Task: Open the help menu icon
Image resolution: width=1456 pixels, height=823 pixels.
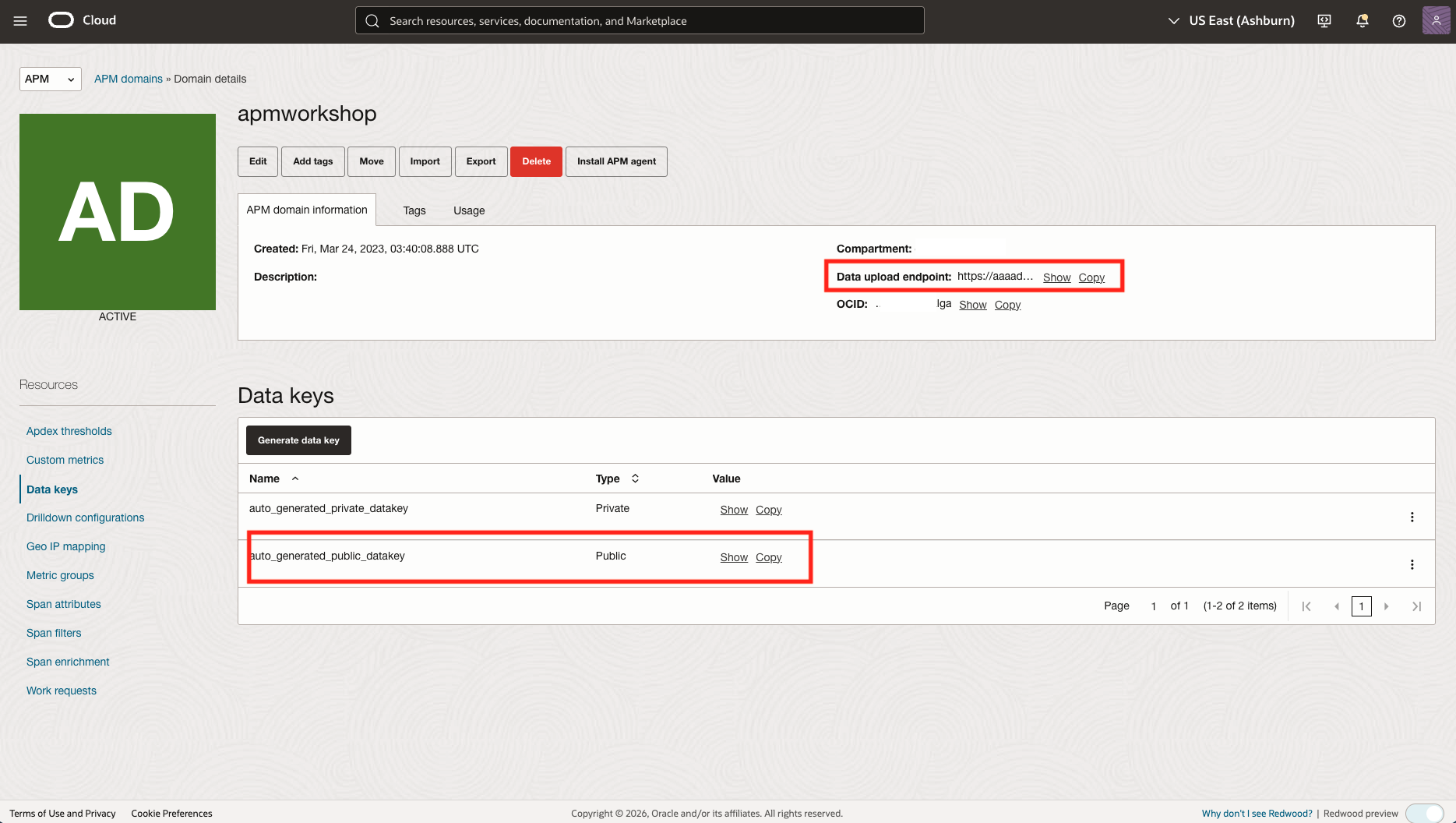Action: point(1398,20)
